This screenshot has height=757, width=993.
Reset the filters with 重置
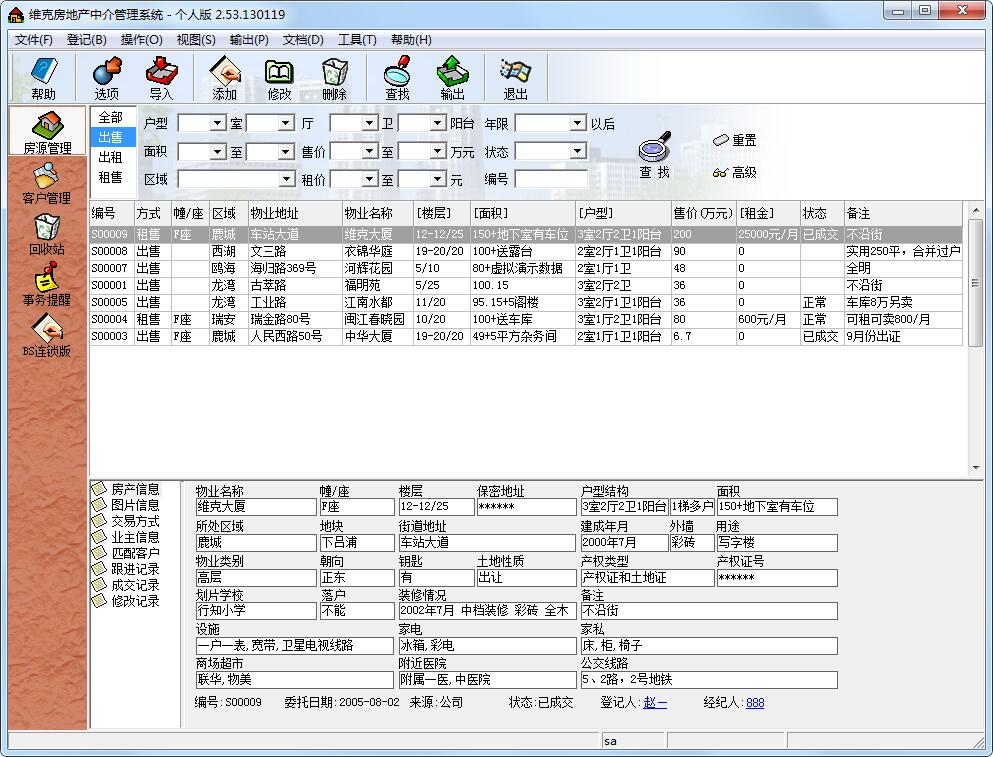735,140
